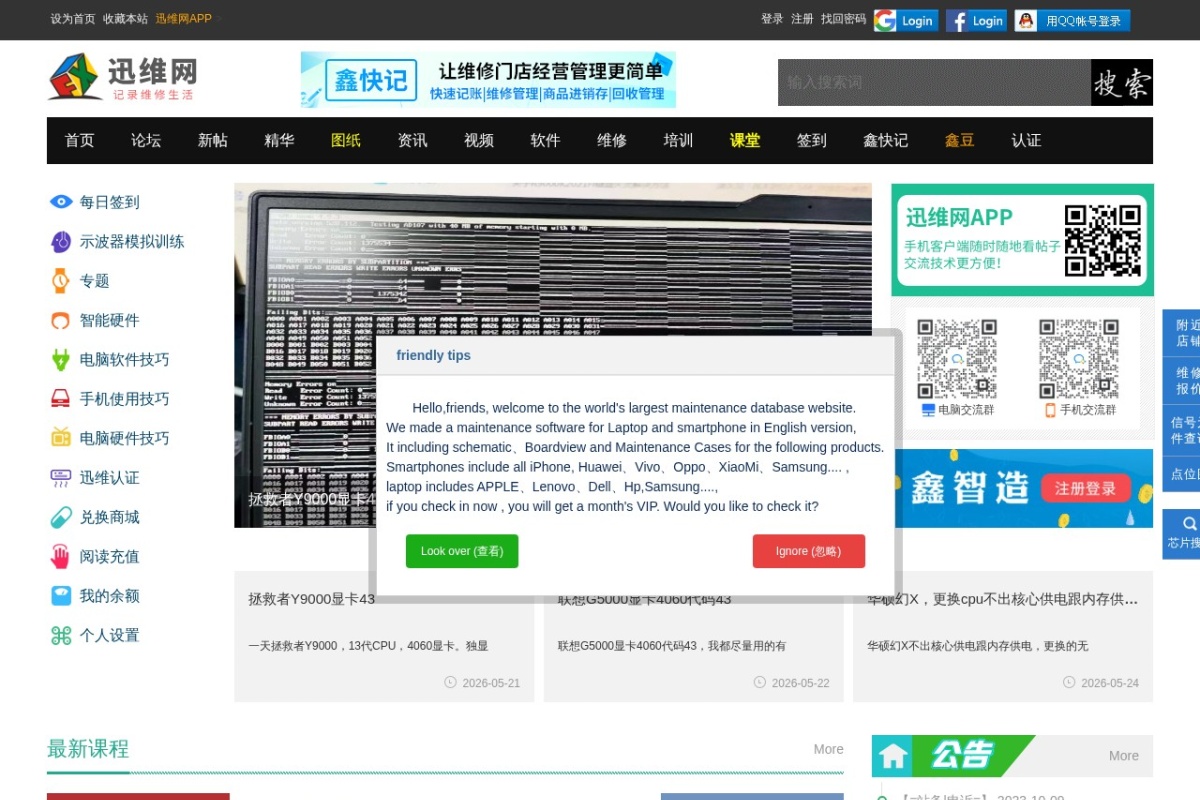Image resolution: width=1200 pixels, height=800 pixels.
Task: Click the purple icon beside 迅维认证
Action: coord(61,478)
